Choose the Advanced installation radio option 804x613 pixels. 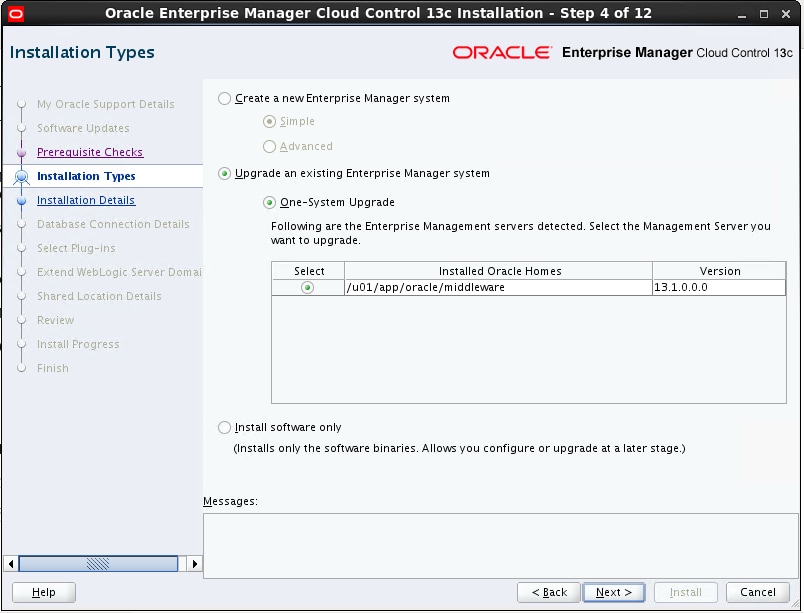269,147
